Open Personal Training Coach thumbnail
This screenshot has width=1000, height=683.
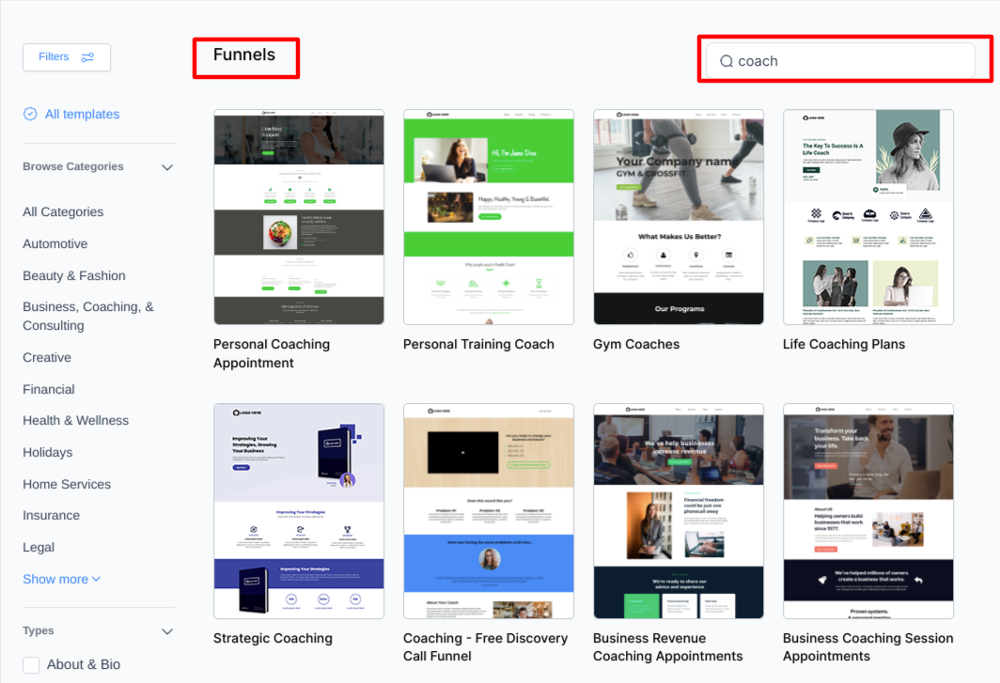tap(489, 217)
